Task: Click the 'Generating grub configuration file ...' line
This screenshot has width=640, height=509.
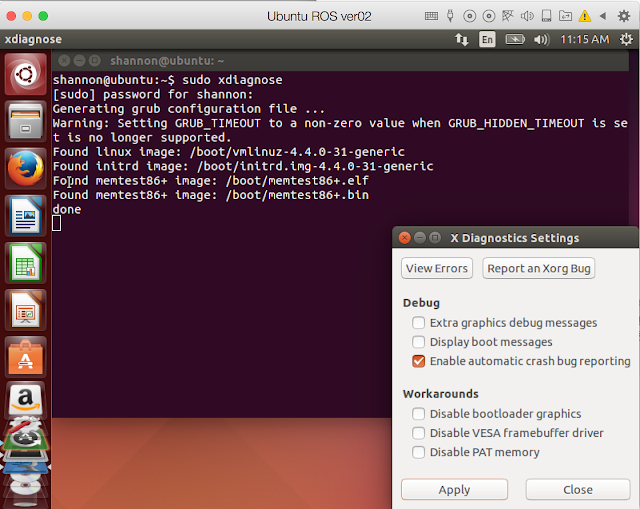Action: [x=189, y=109]
